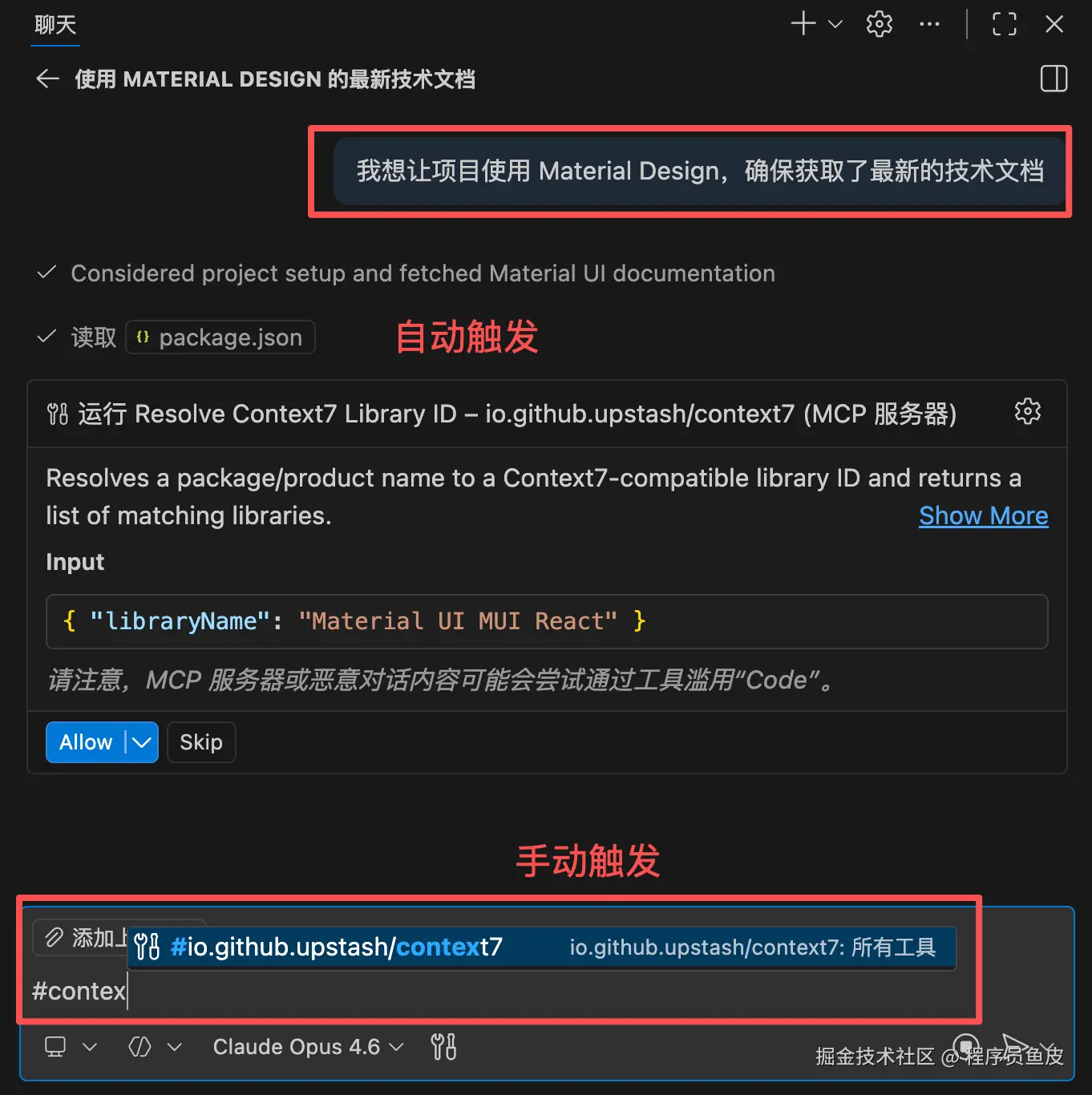Open the configure tools icon in input bar
The width and height of the screenshot is (1092, 1095).
pos(443,1047)
